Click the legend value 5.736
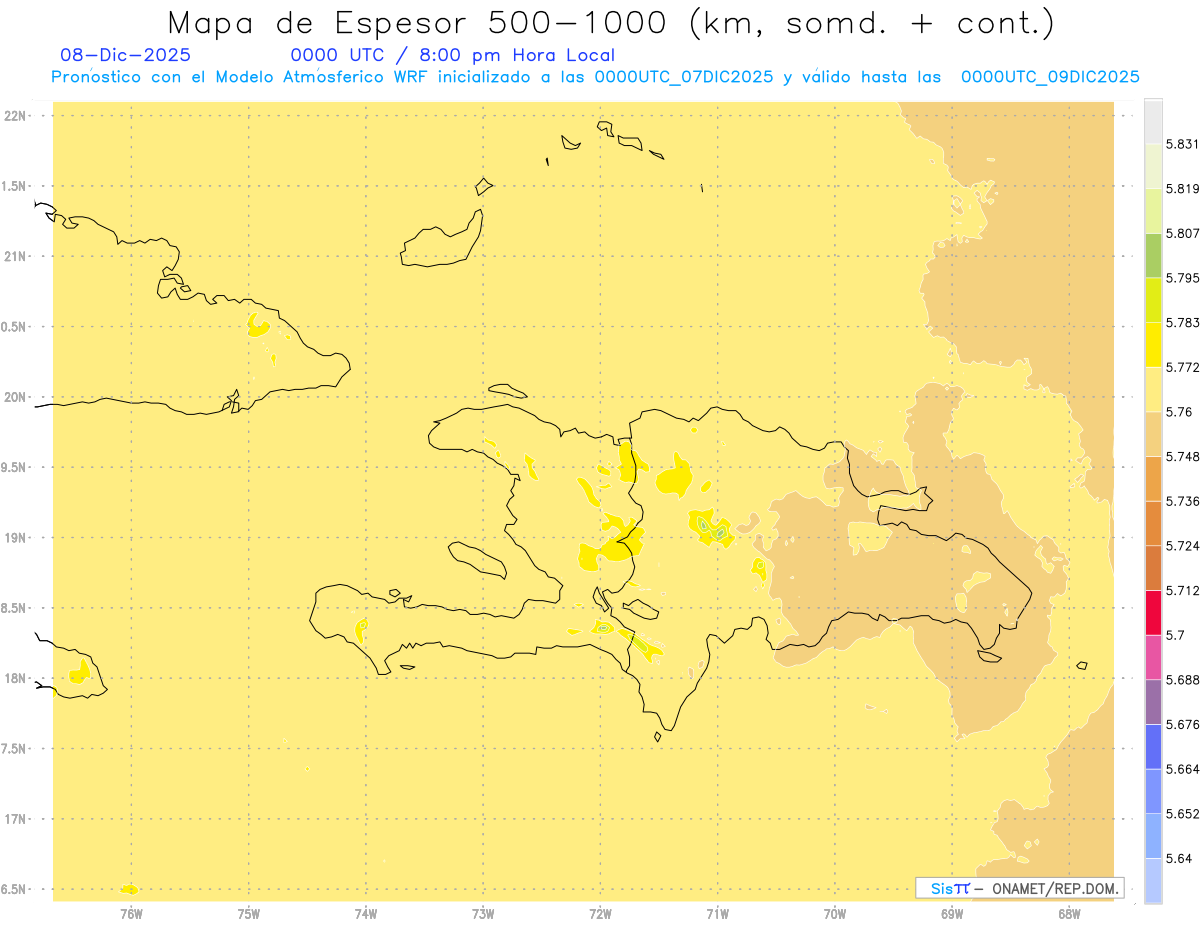Viewport: 1200px width, 927px height. [1182, 501]
